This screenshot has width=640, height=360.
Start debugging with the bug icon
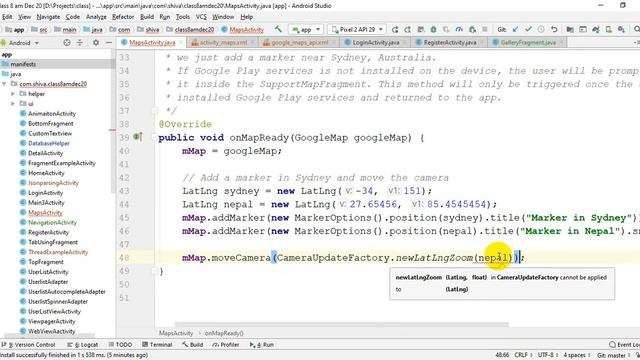click(433, 29)
